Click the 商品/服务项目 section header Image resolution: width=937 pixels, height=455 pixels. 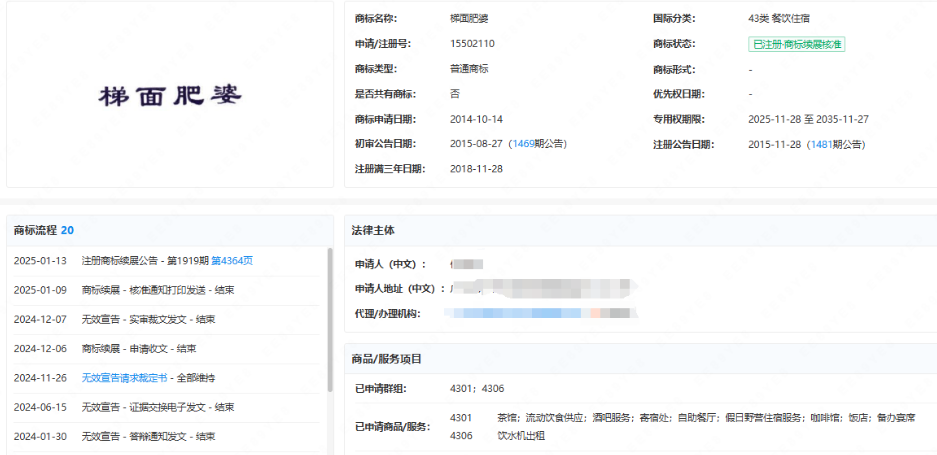coord(386,358)
